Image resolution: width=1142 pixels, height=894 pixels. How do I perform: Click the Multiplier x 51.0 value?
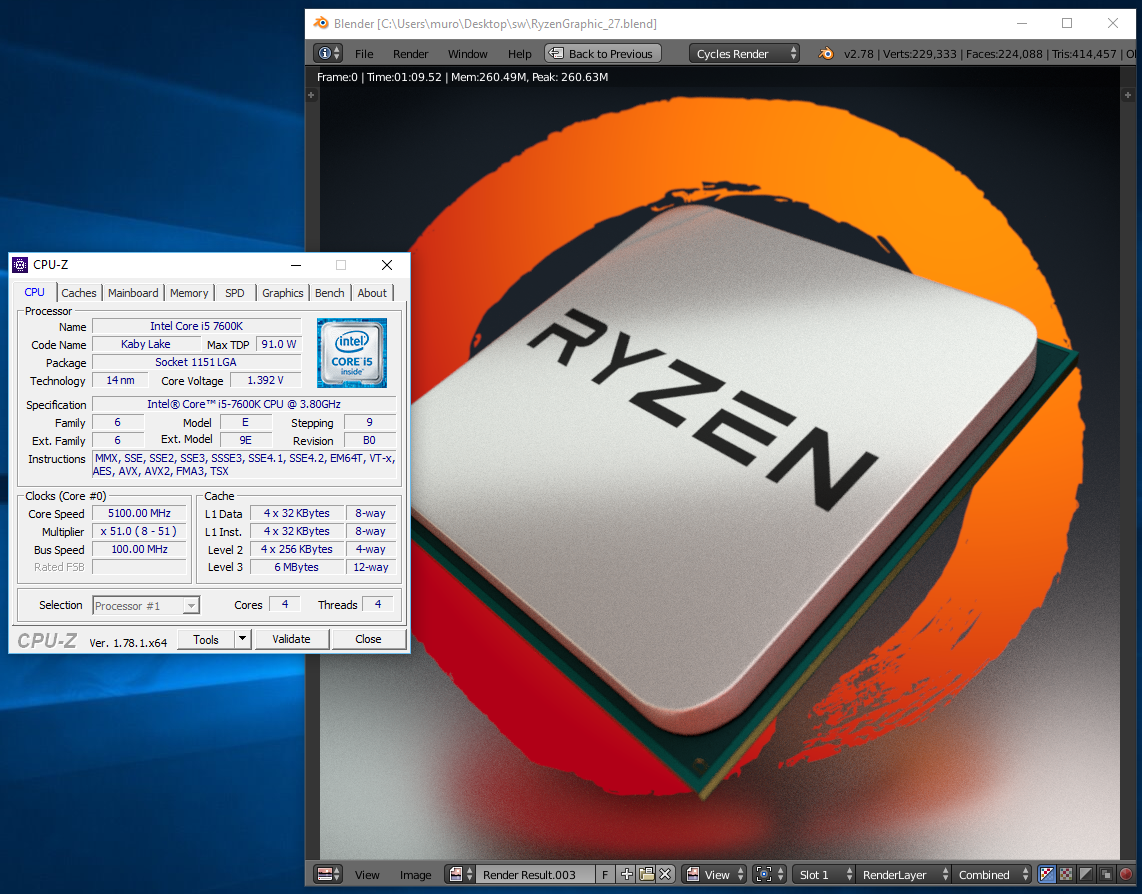[x=139, y=531]
